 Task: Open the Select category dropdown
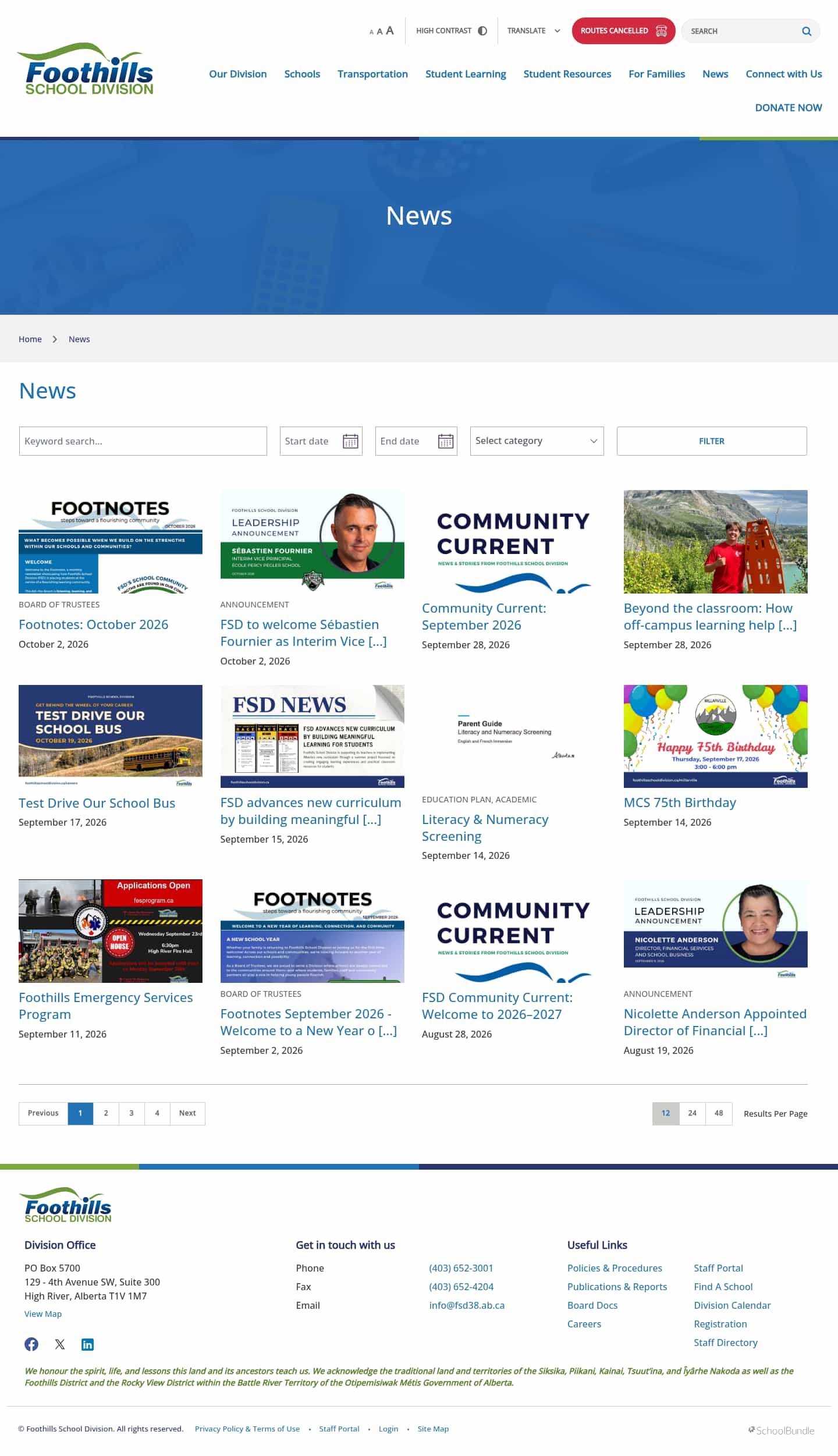point(537,441)
